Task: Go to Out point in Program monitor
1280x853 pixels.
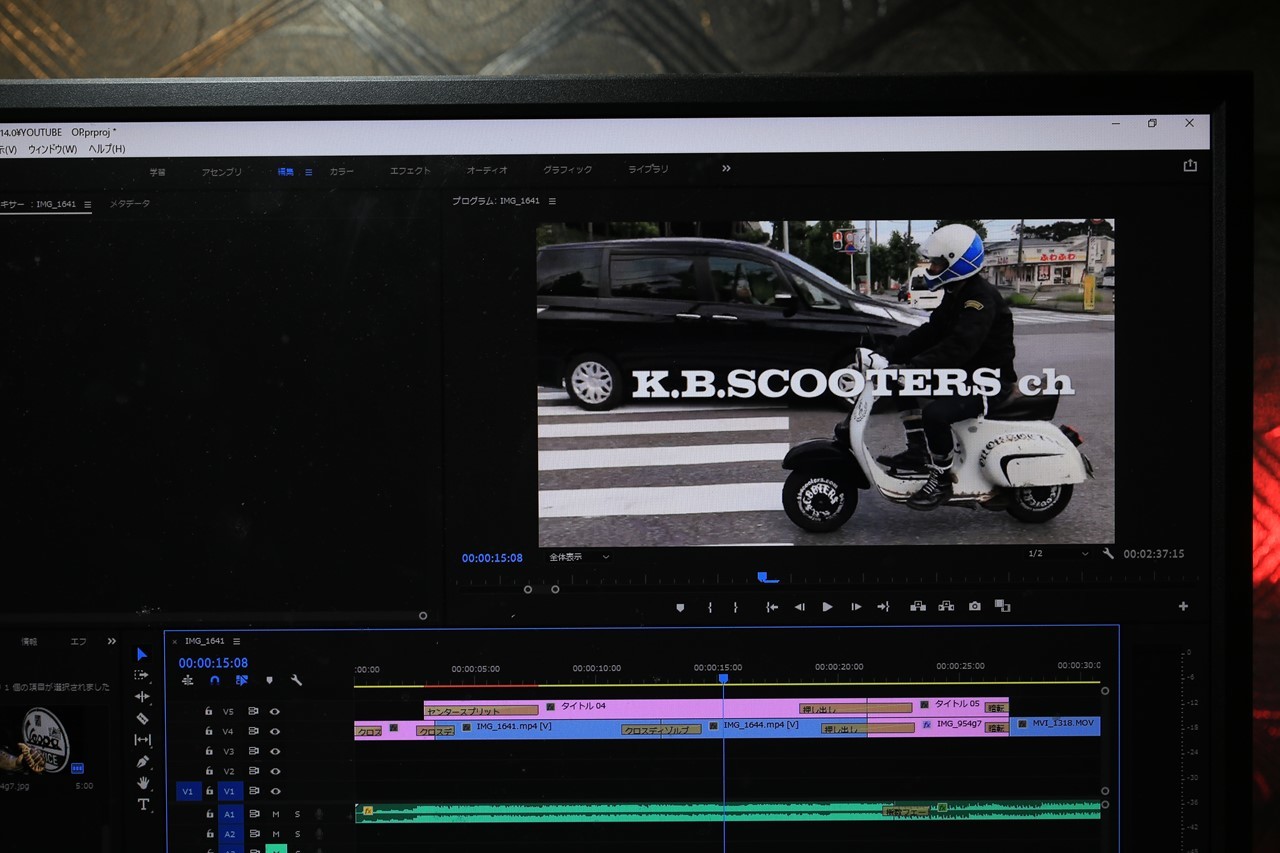Action: [x=883, y=607]
